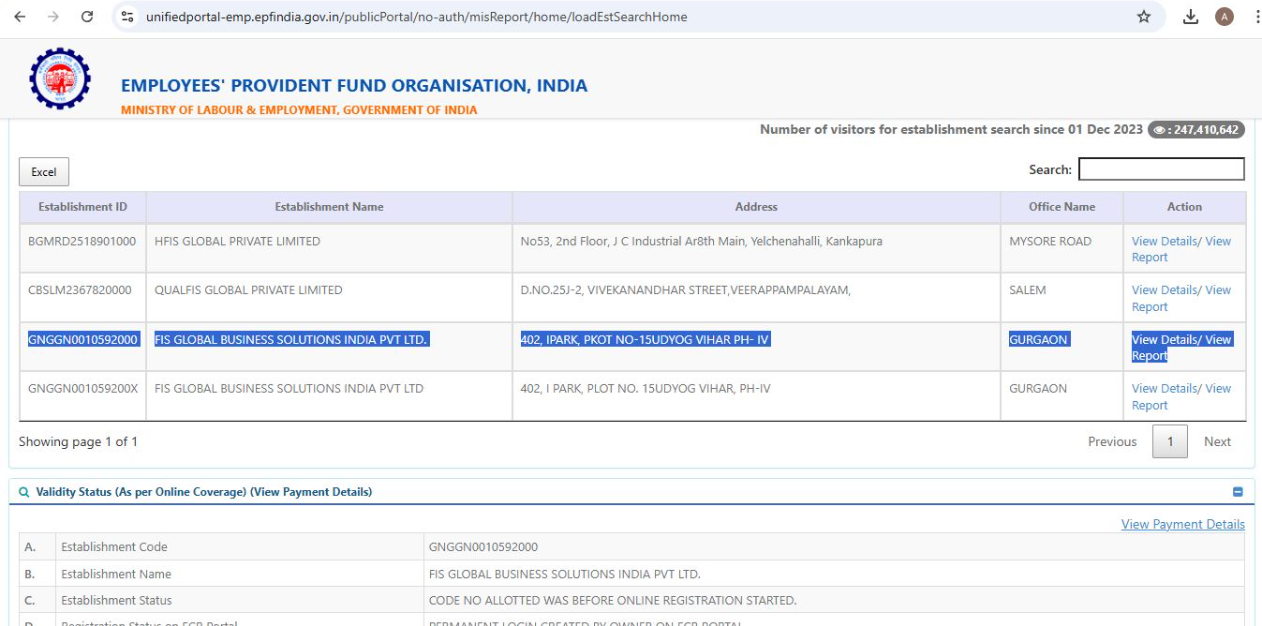Go to Next page of results

tap(1217, 442)
